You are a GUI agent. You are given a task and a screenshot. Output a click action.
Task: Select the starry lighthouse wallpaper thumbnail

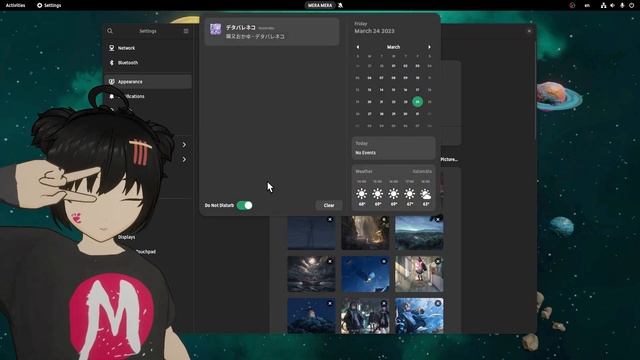pos(311,316)
